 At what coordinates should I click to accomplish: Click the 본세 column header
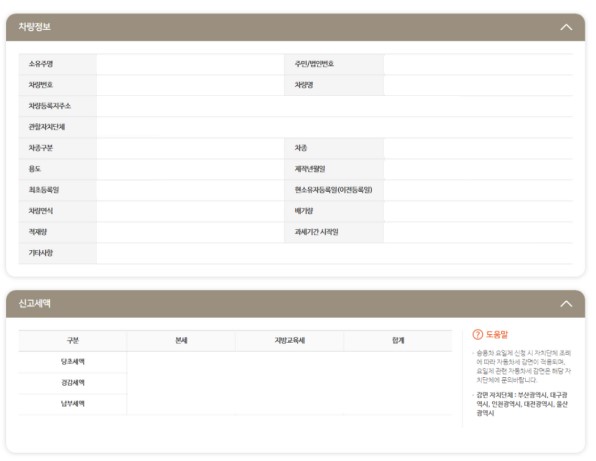[x=181, y=341]
